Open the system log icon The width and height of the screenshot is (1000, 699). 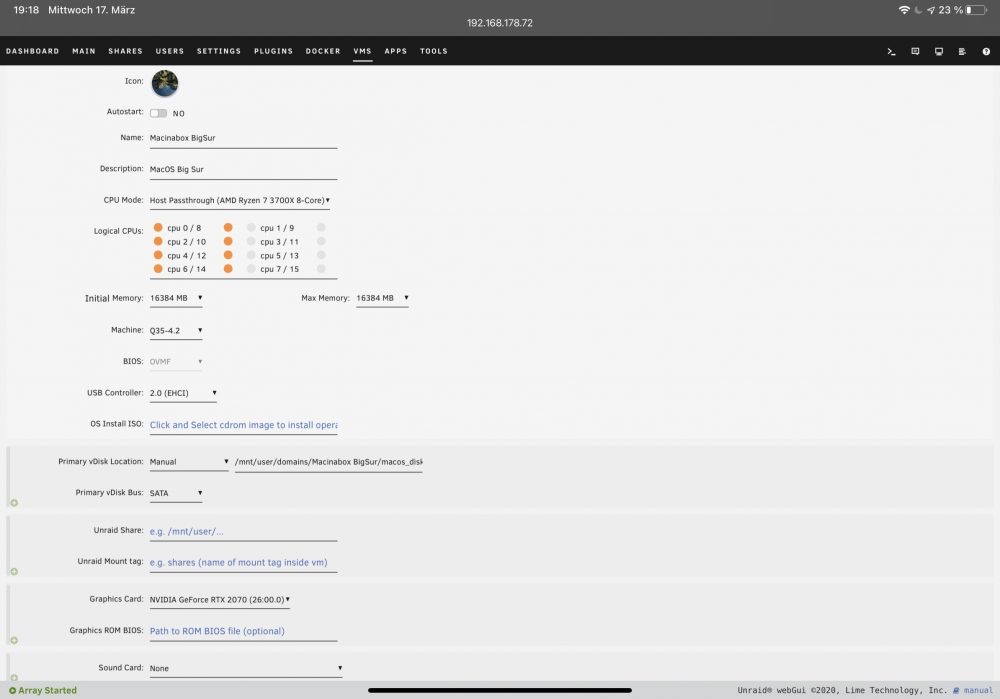point(962,52)
